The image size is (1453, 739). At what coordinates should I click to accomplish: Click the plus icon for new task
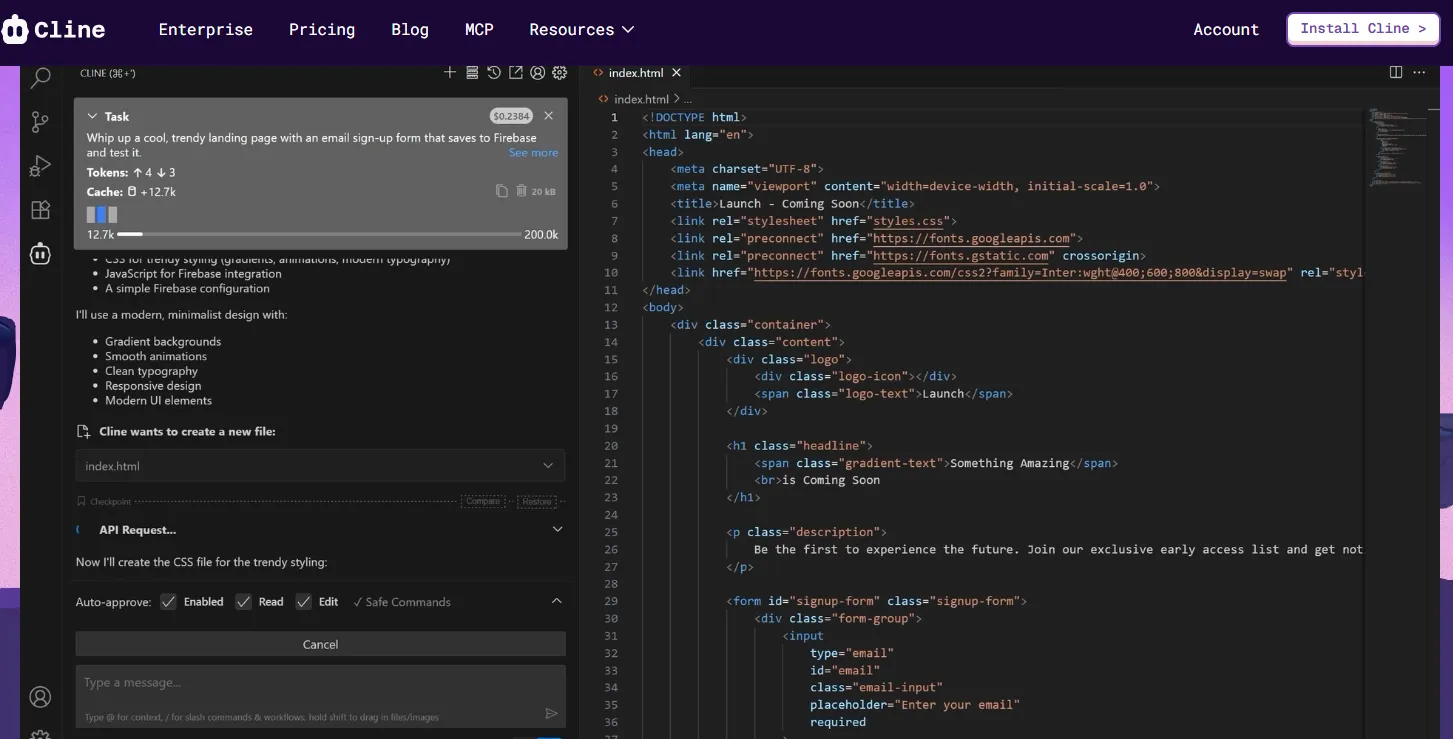pyautogui.click(x=450, y=73)
